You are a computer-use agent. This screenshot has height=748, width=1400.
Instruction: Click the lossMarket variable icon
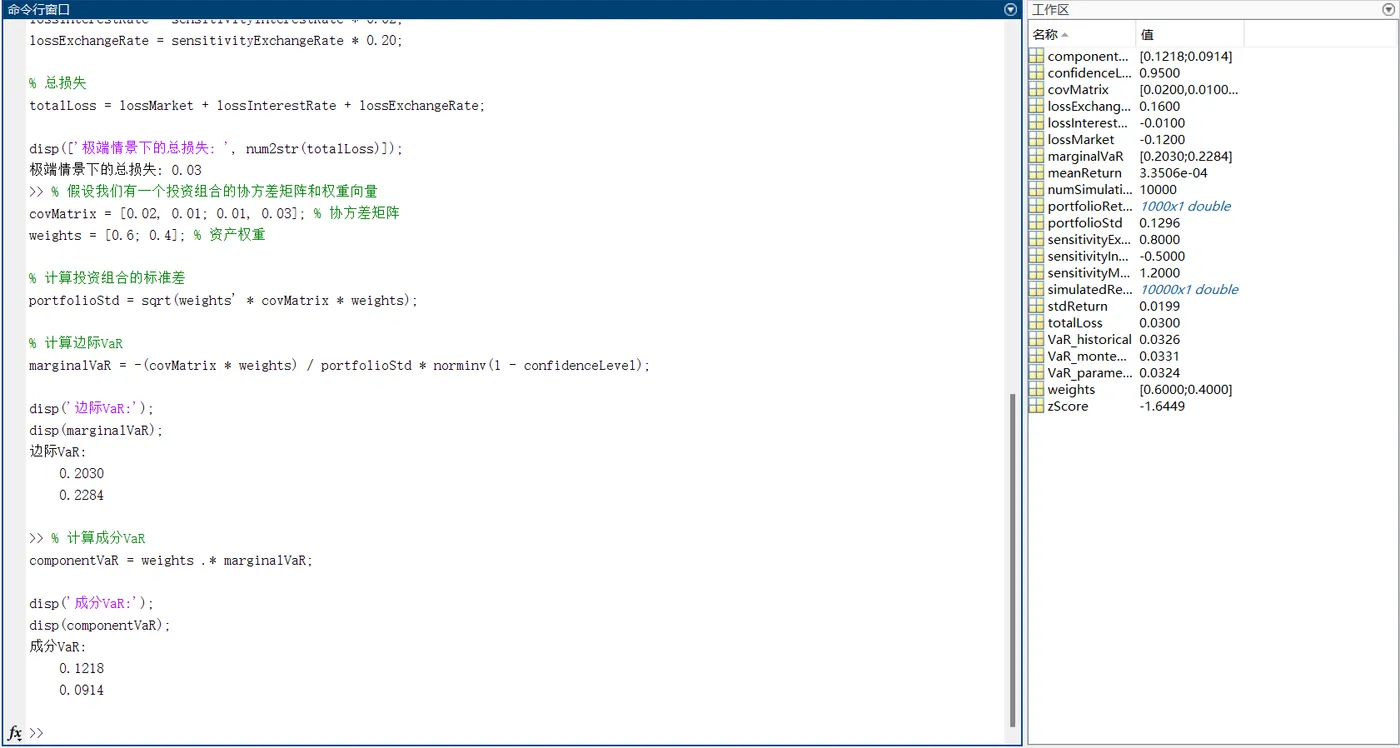pyautogui.click(x=1037, y=140)
